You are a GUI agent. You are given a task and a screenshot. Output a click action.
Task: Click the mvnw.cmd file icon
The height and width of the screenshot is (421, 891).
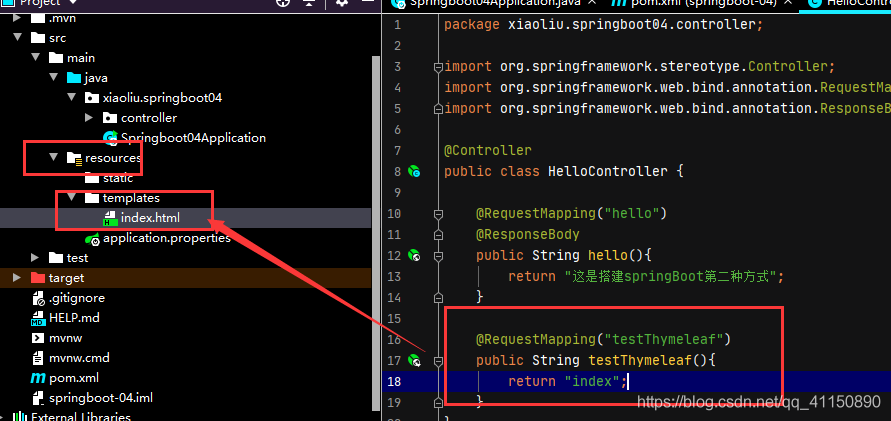point(38,358)
